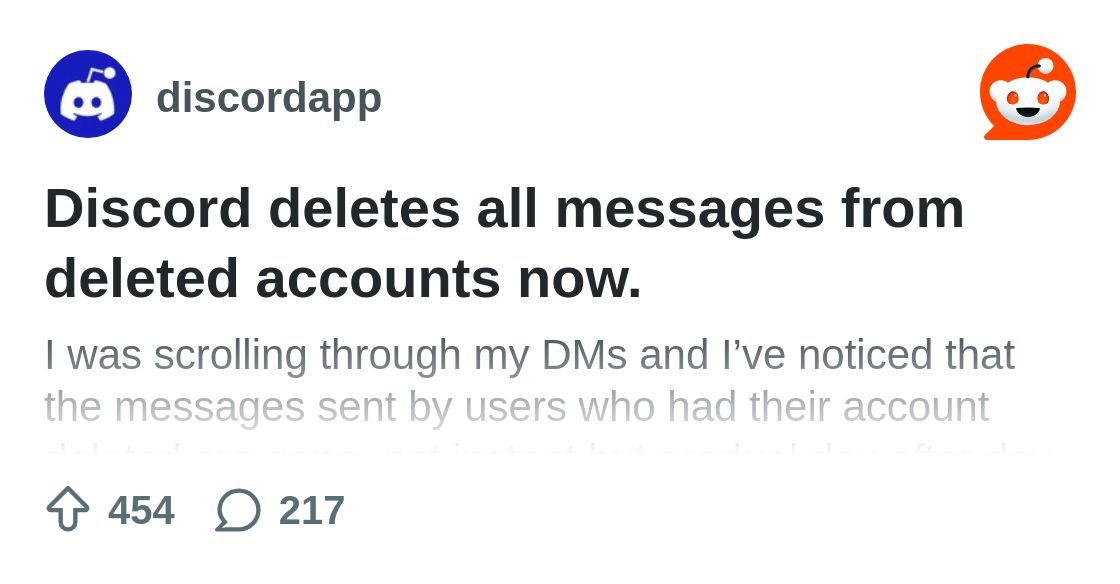This screenshot has height=584, width=1120.
Task: Visit the discordapp subreddit name link
Action: 269,98
